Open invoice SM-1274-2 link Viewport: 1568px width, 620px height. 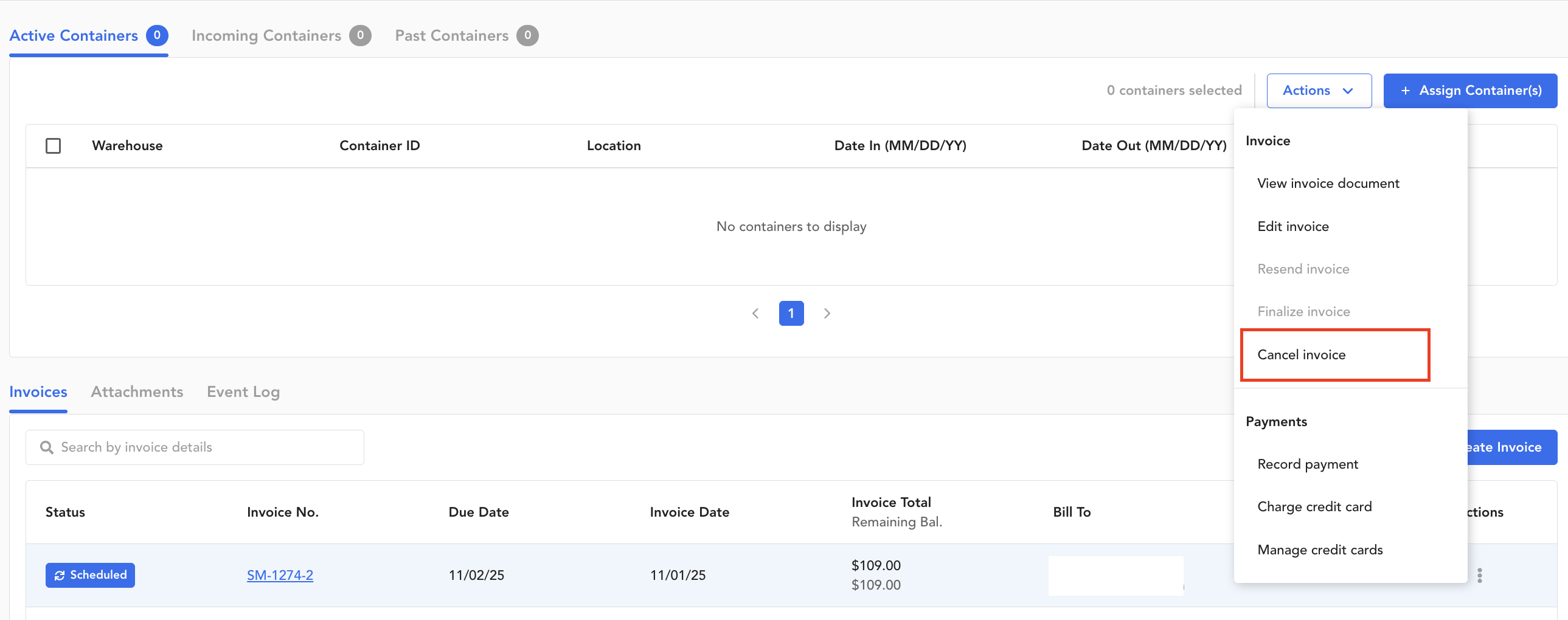(280, 575)
